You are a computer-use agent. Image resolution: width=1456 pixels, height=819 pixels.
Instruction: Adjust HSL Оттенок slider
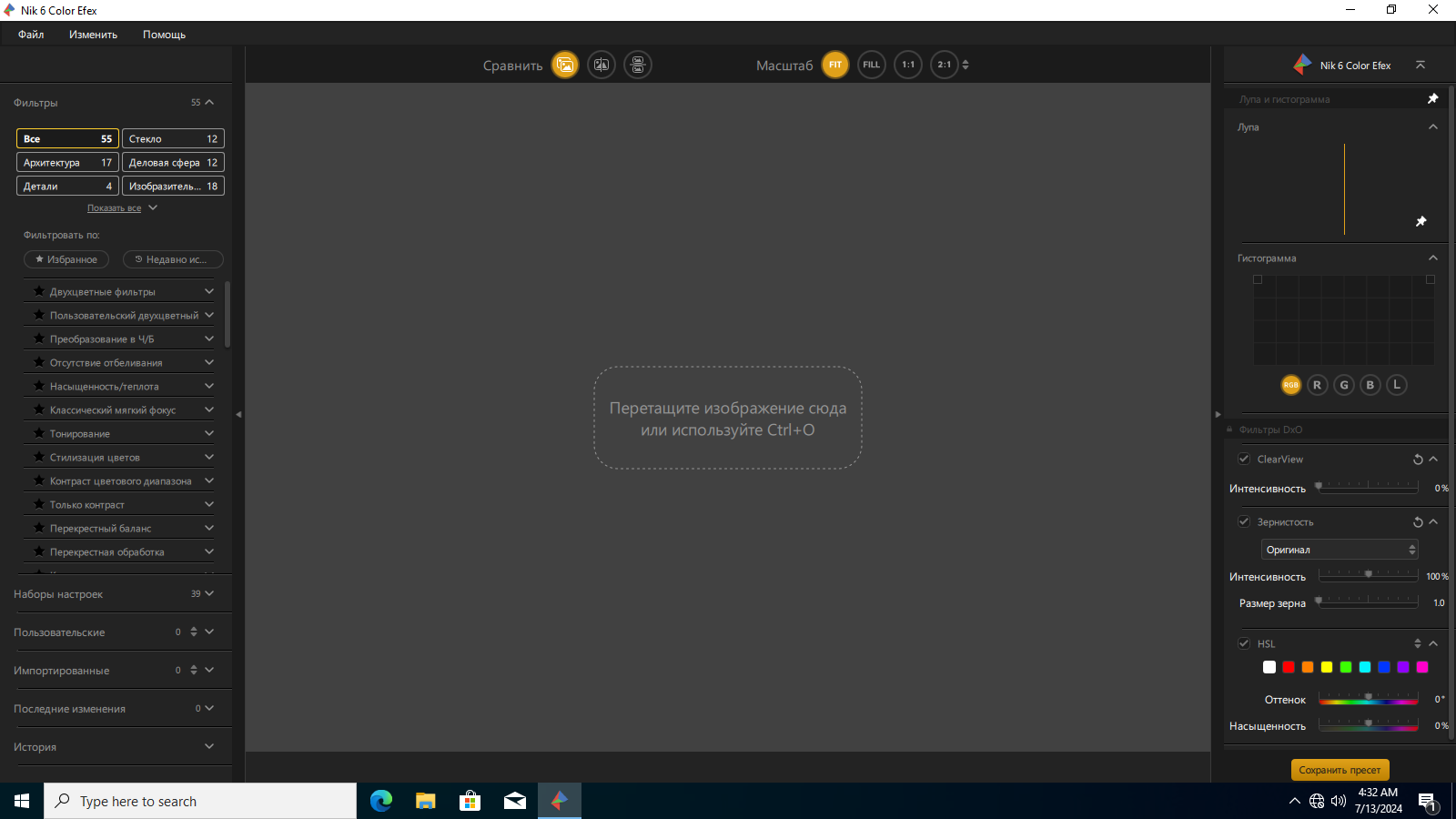point(1368,699)
